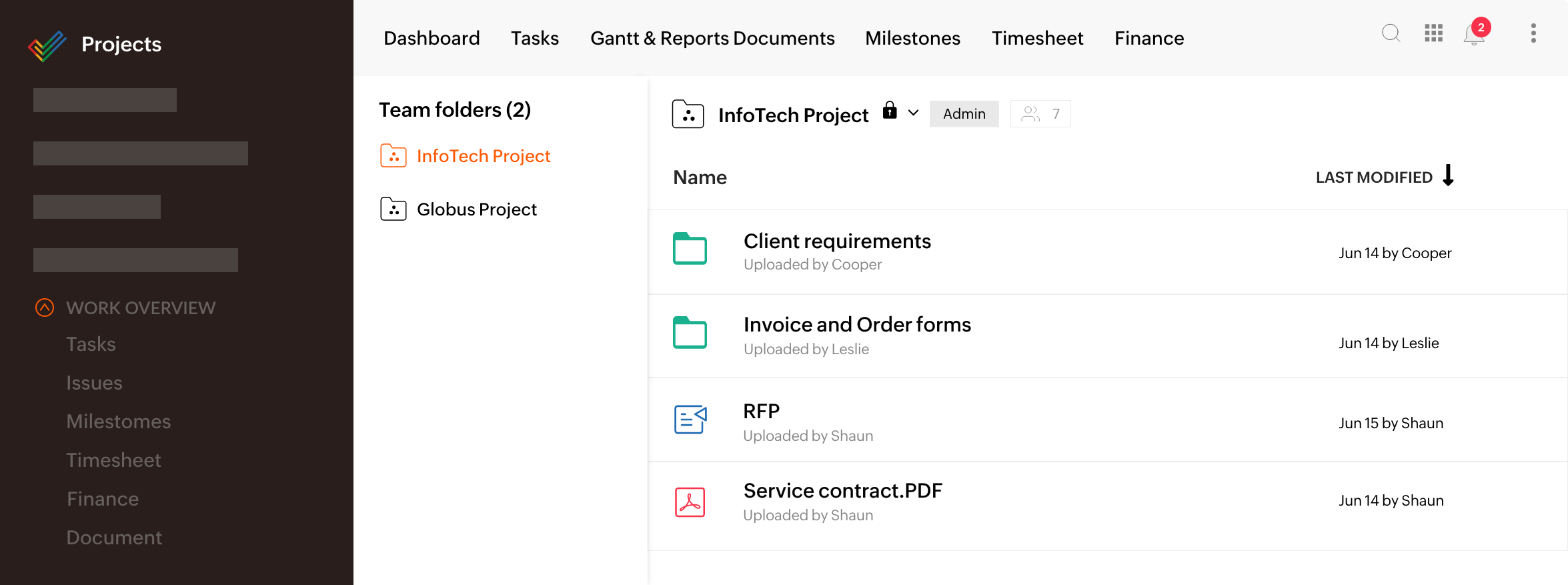Click the RFP document icon

coord(690,420)
